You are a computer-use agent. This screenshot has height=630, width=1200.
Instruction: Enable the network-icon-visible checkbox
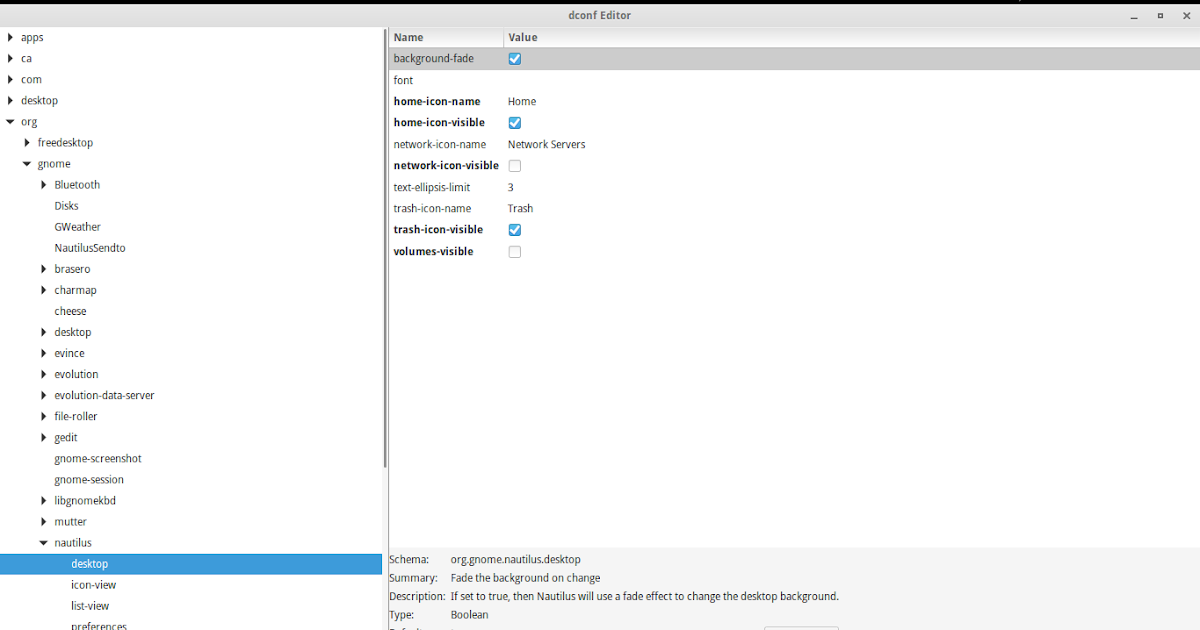pyautogui.click(x=515, y=166)
